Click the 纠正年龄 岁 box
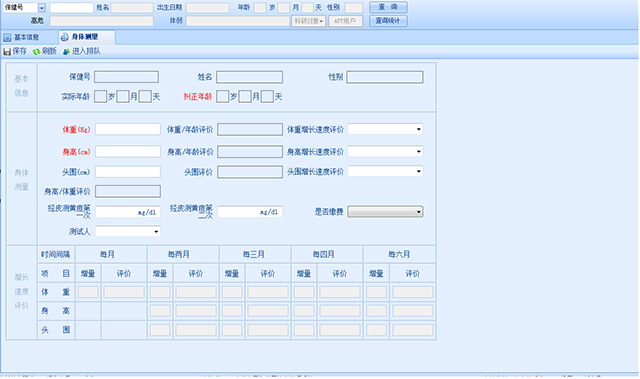This screenshot has width=640, height=379. [x=222, y=97]
